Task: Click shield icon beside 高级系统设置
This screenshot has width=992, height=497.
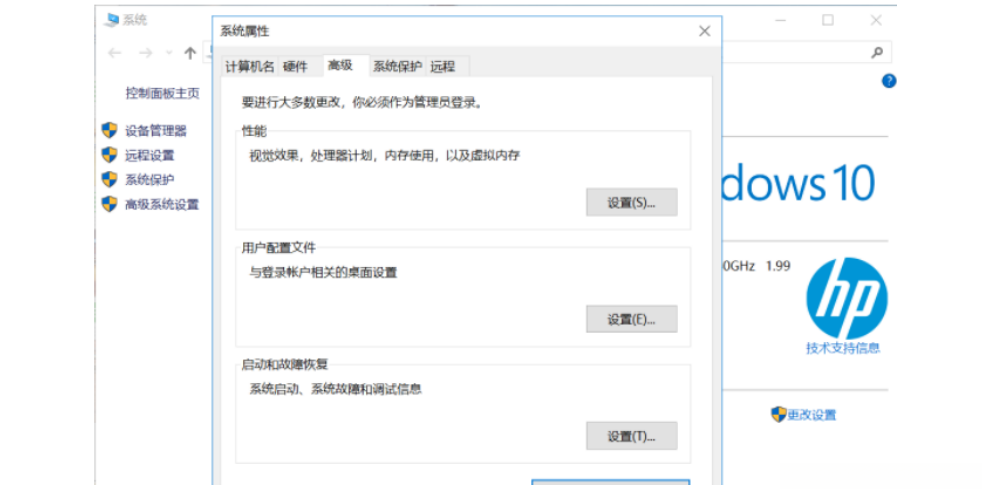Action: coord(109,204)
